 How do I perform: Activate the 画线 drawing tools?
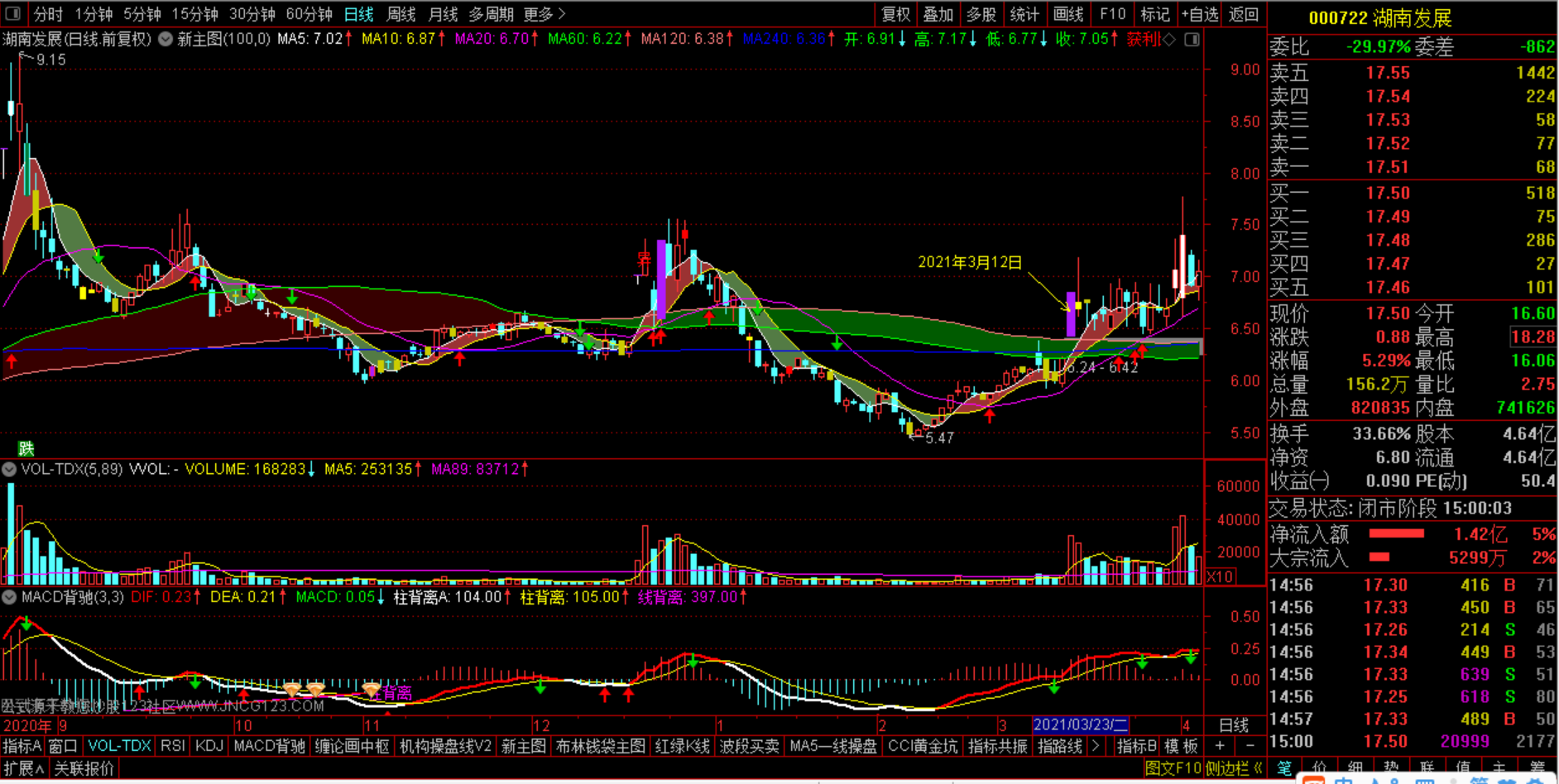[x=1068, y=14]
